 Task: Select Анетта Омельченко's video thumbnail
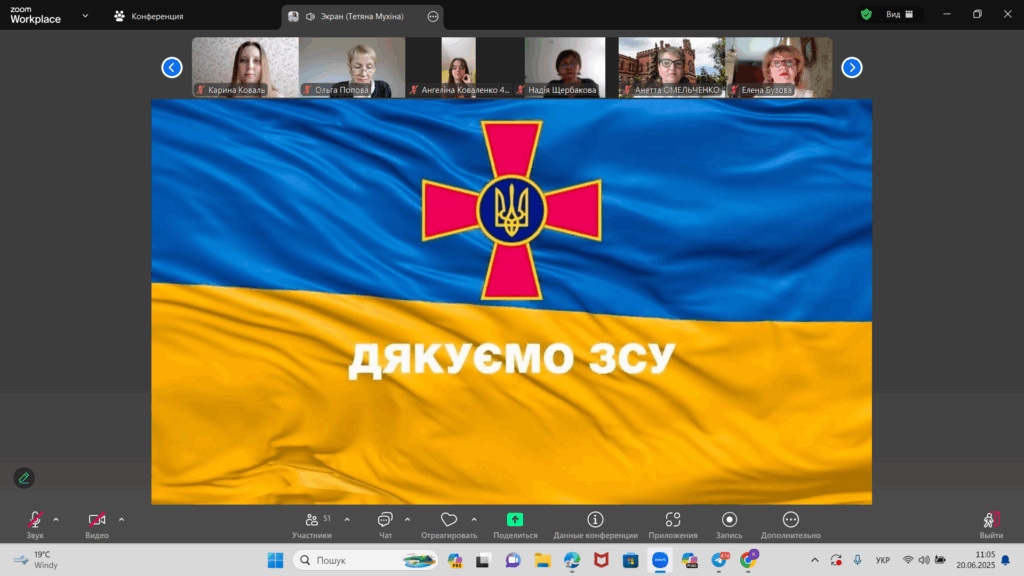[x=672, y=67]
